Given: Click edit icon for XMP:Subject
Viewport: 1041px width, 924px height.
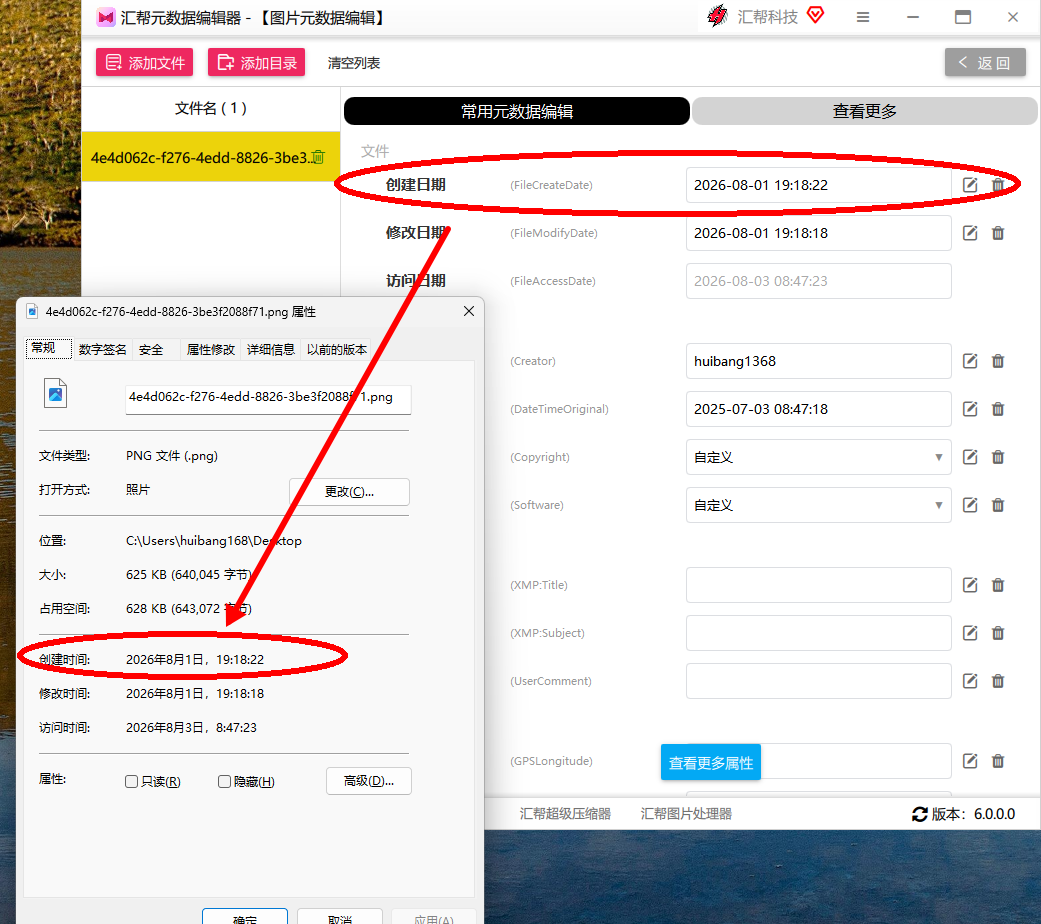Looking at the screenshot, I should point(970,633).
